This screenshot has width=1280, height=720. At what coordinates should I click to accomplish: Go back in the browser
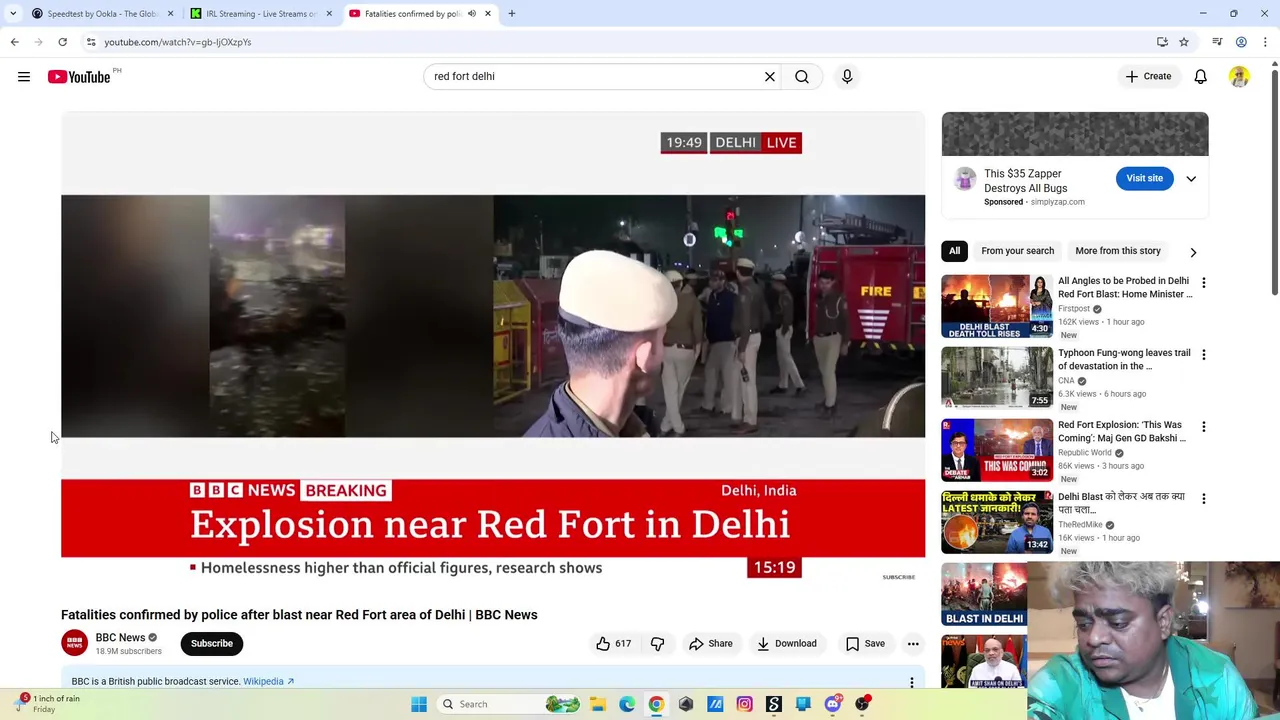coord(14,42)
